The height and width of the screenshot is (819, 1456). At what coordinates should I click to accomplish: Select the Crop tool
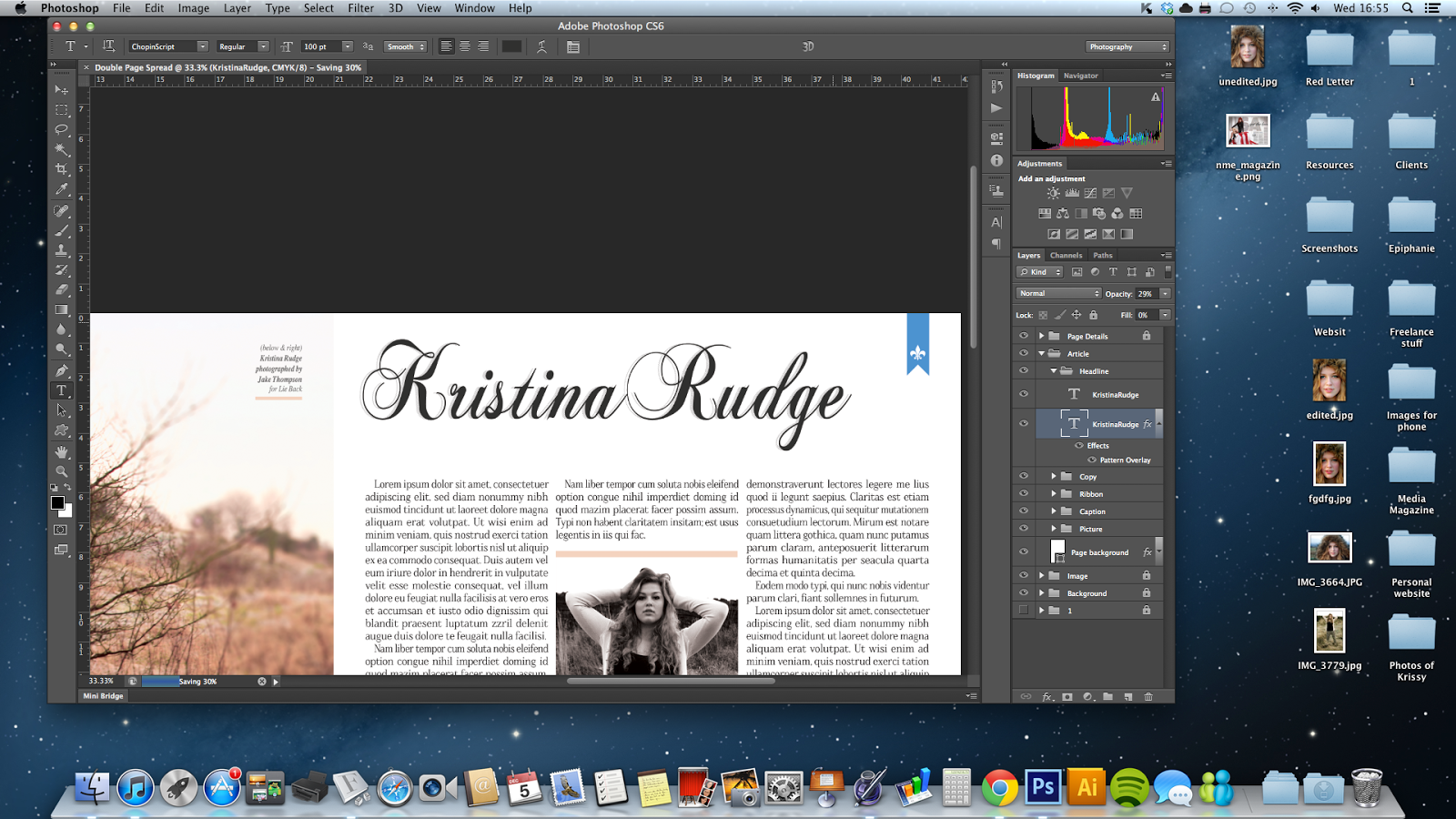[62, 169]
